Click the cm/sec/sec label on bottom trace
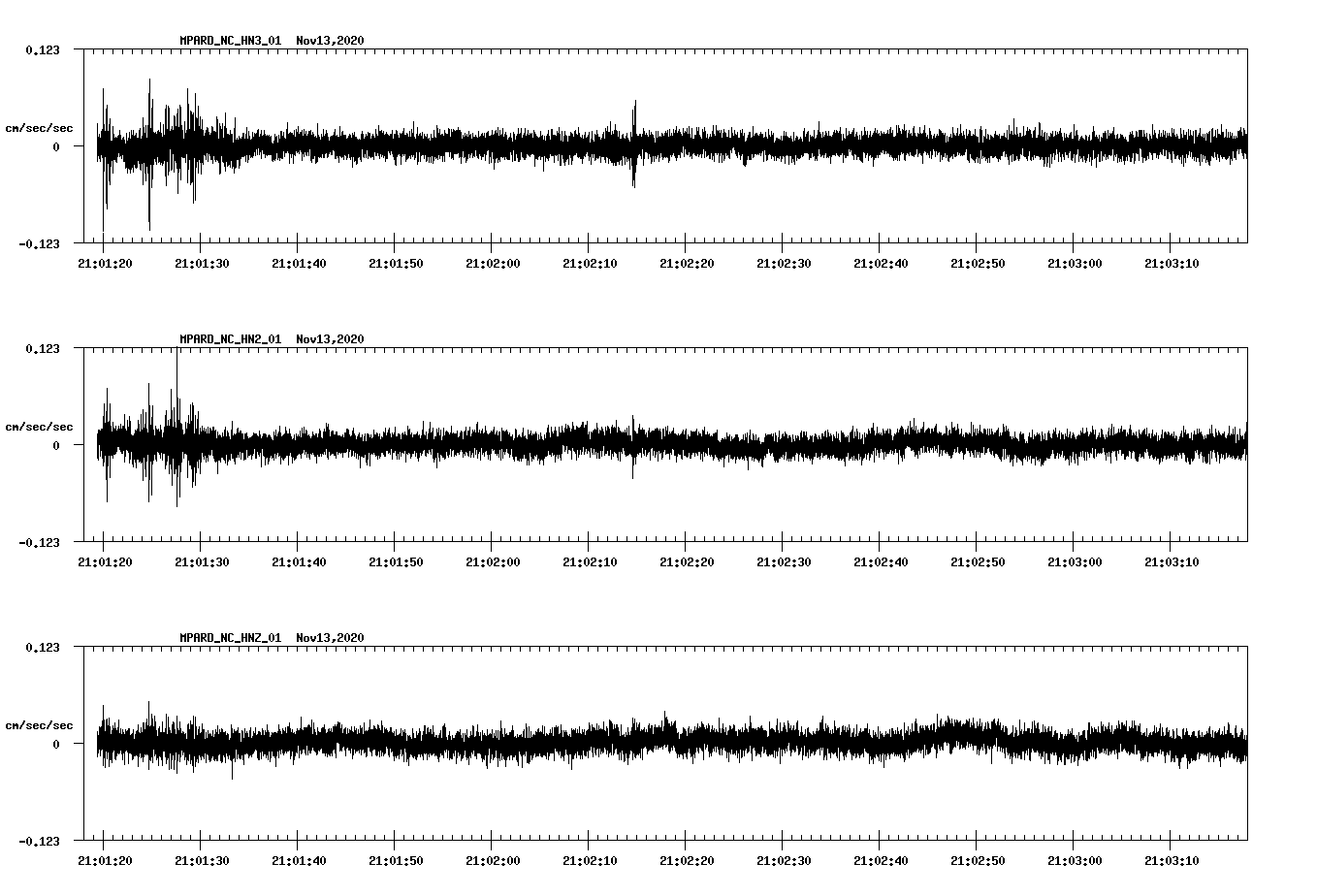The width and height of the screenshot is (1317, 896). coord(39,723)
